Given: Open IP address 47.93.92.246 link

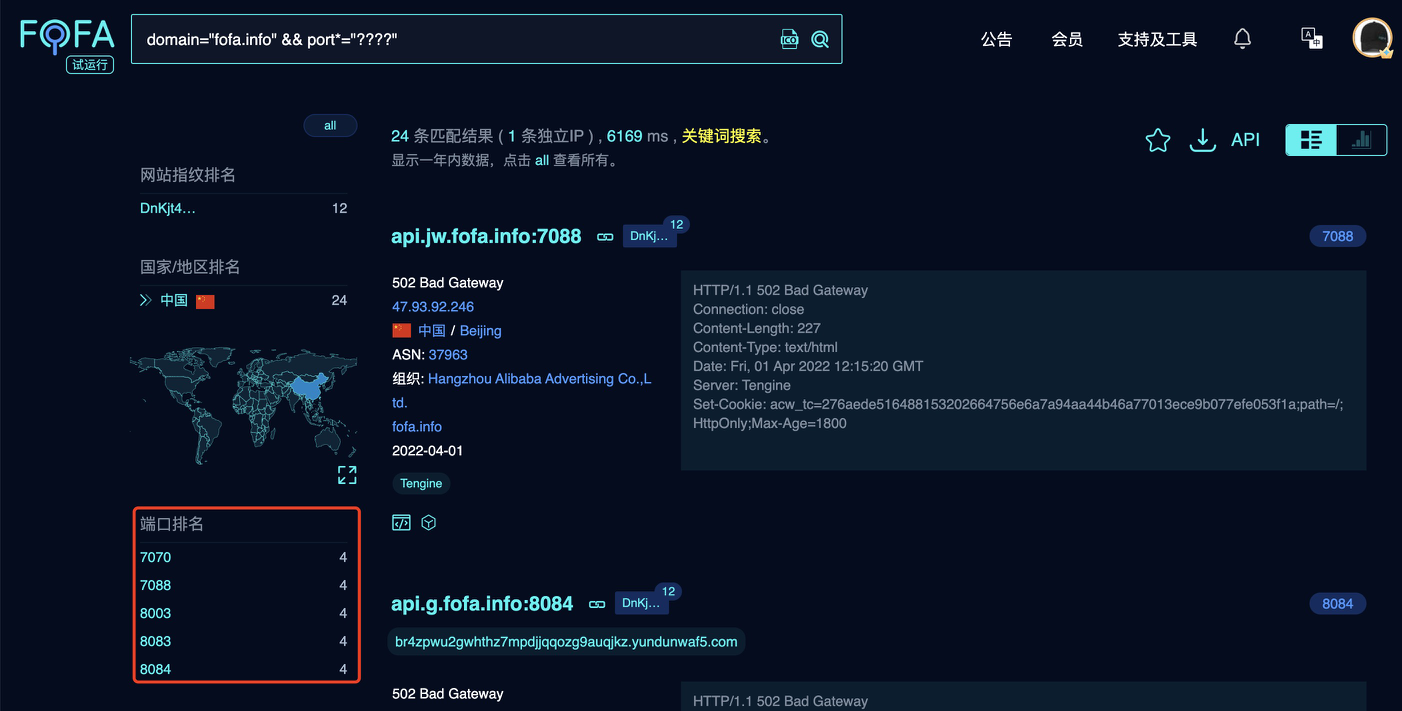Looking at the screenshot, I should point(433,307).
